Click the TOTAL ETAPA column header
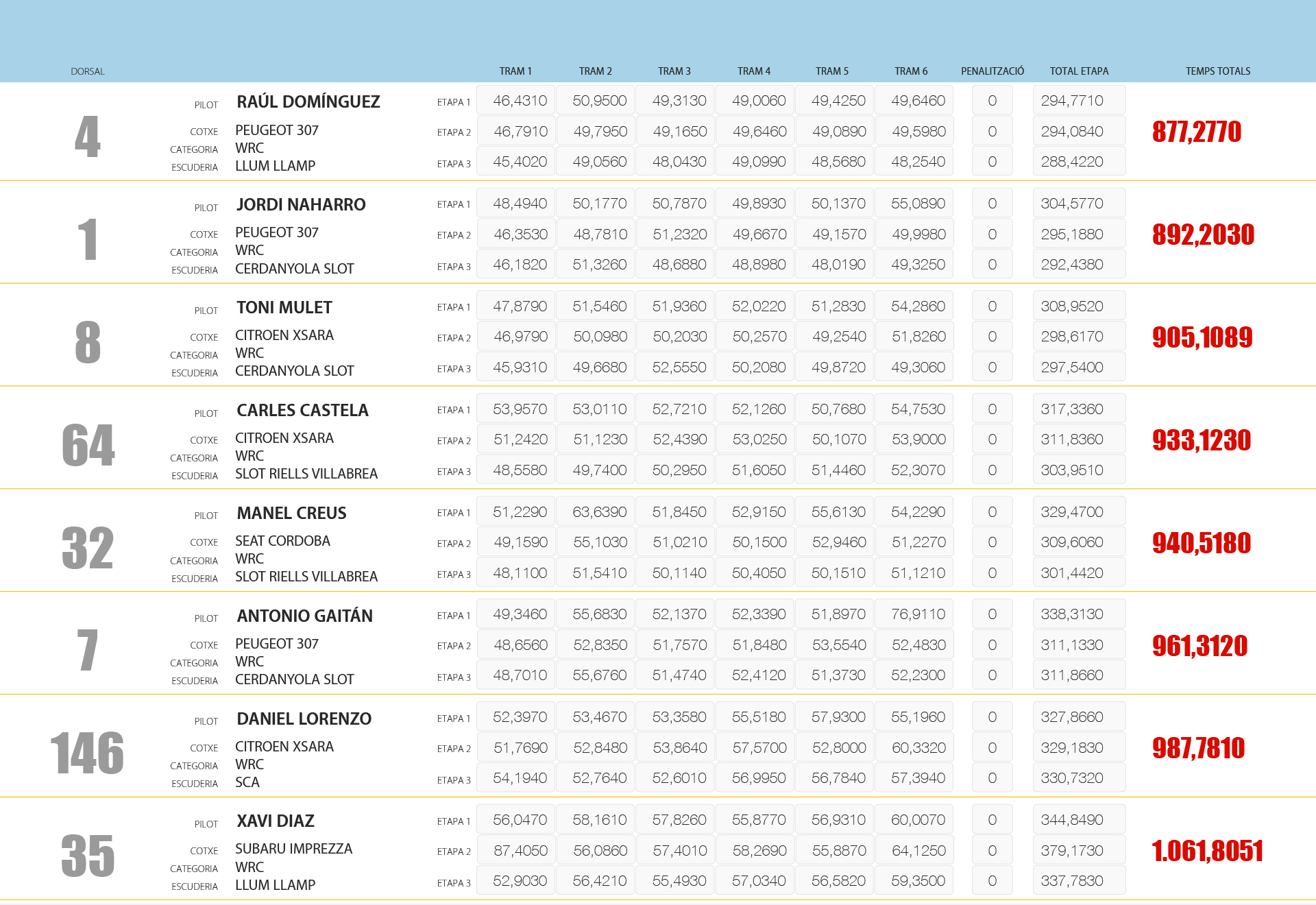Screen dimensions: 1316x905 1079,71
